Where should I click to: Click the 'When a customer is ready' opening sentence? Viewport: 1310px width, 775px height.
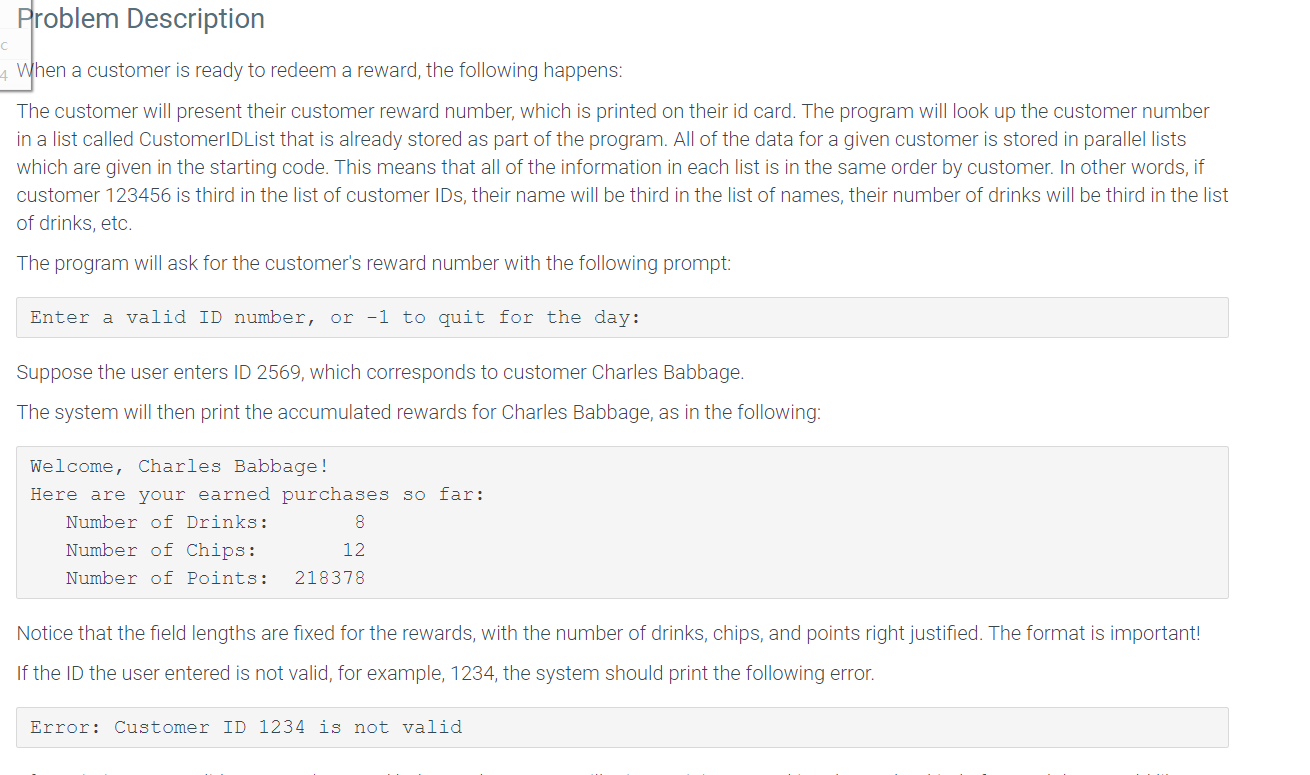coord(320,71)
